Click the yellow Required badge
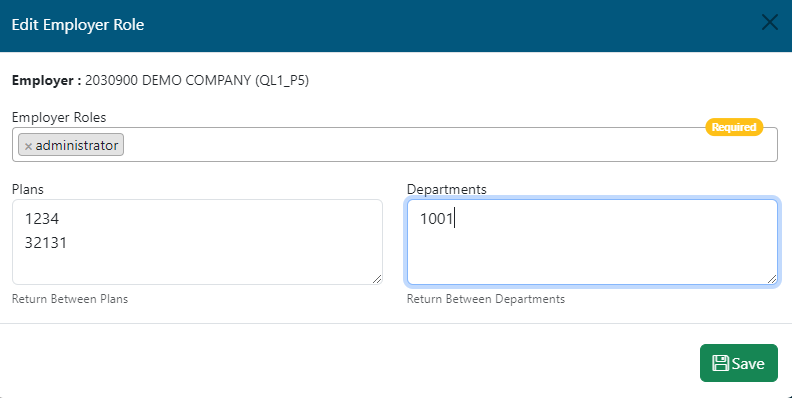This screenshot has width=792, height=398. (x=734, y=127)
